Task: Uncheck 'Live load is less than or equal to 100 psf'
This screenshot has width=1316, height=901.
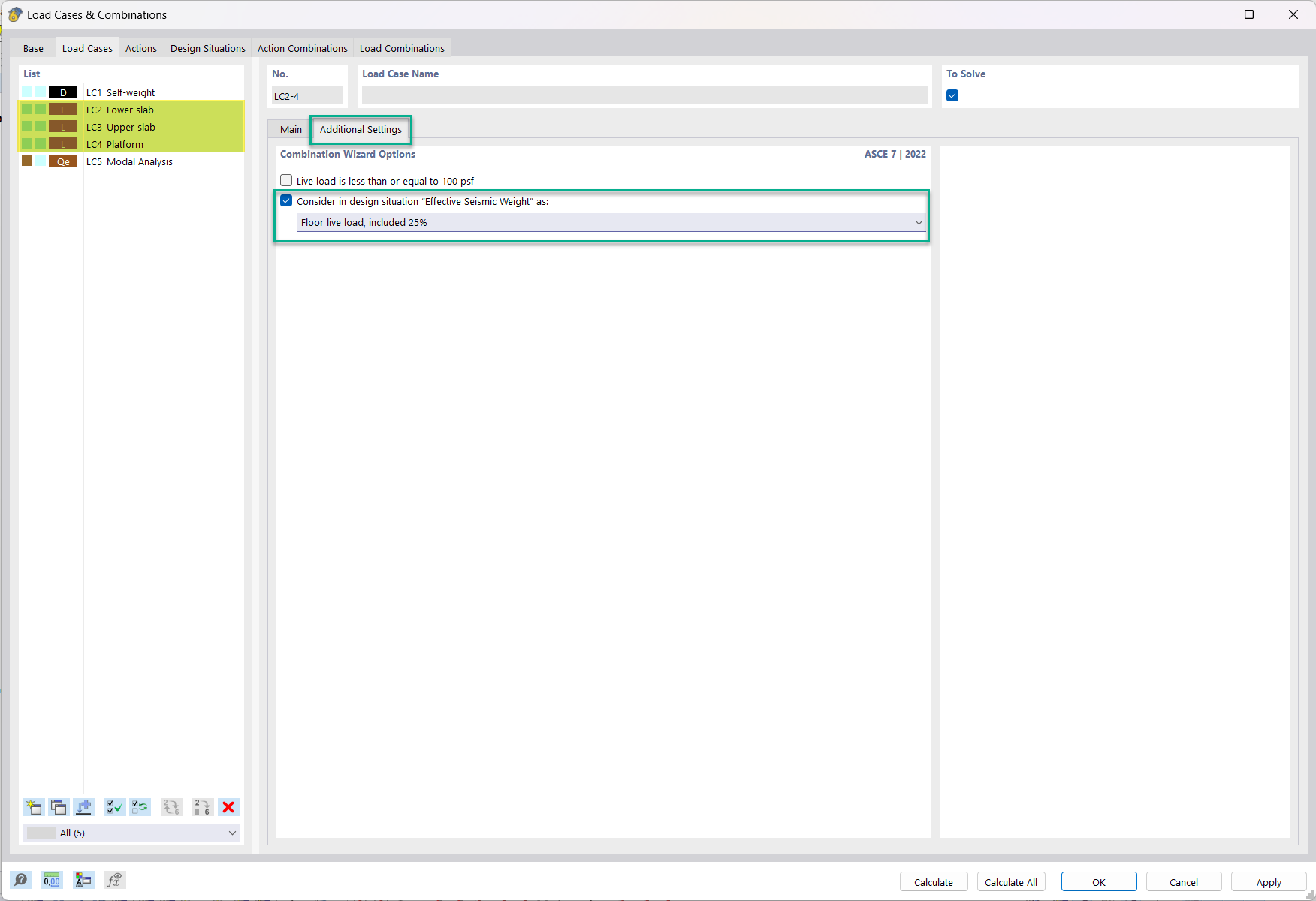Action: [x=286, y=180]
